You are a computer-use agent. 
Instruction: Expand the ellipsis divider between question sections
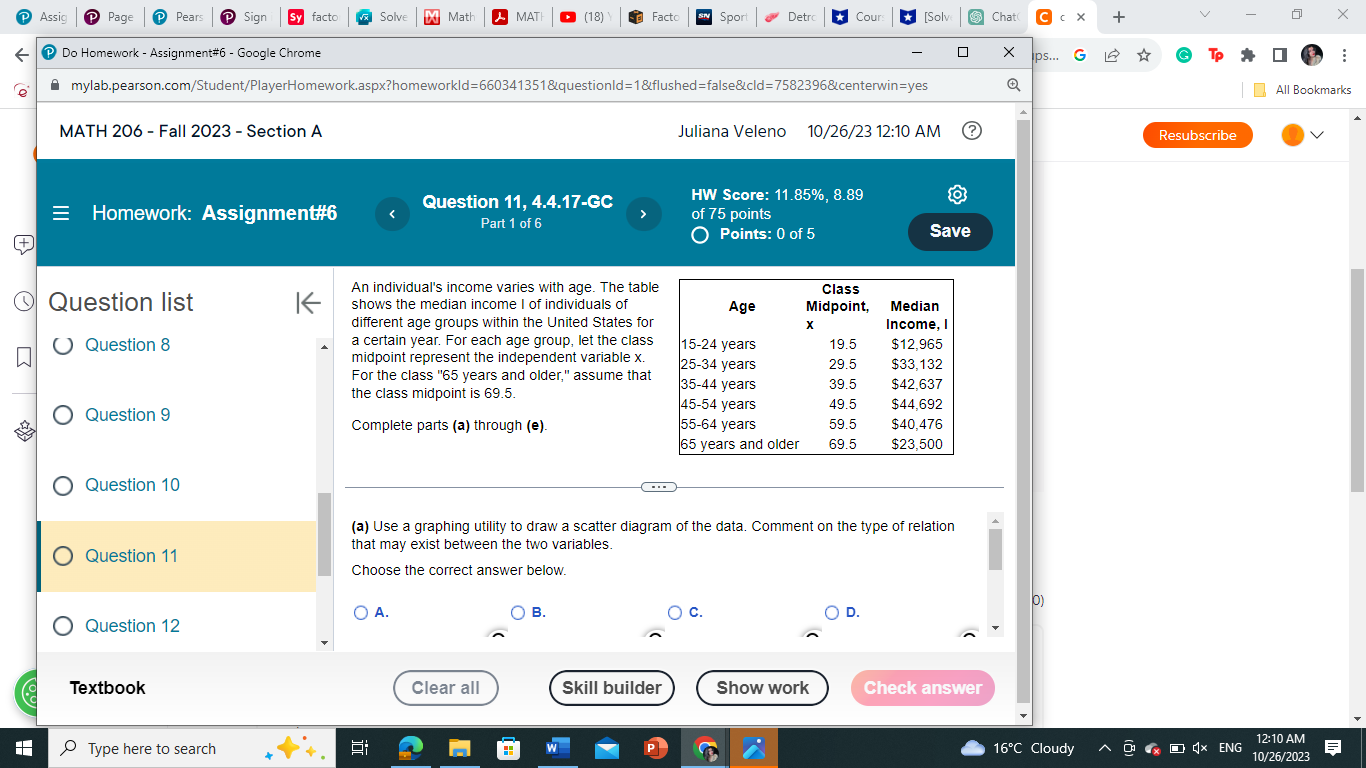(659, 487)
